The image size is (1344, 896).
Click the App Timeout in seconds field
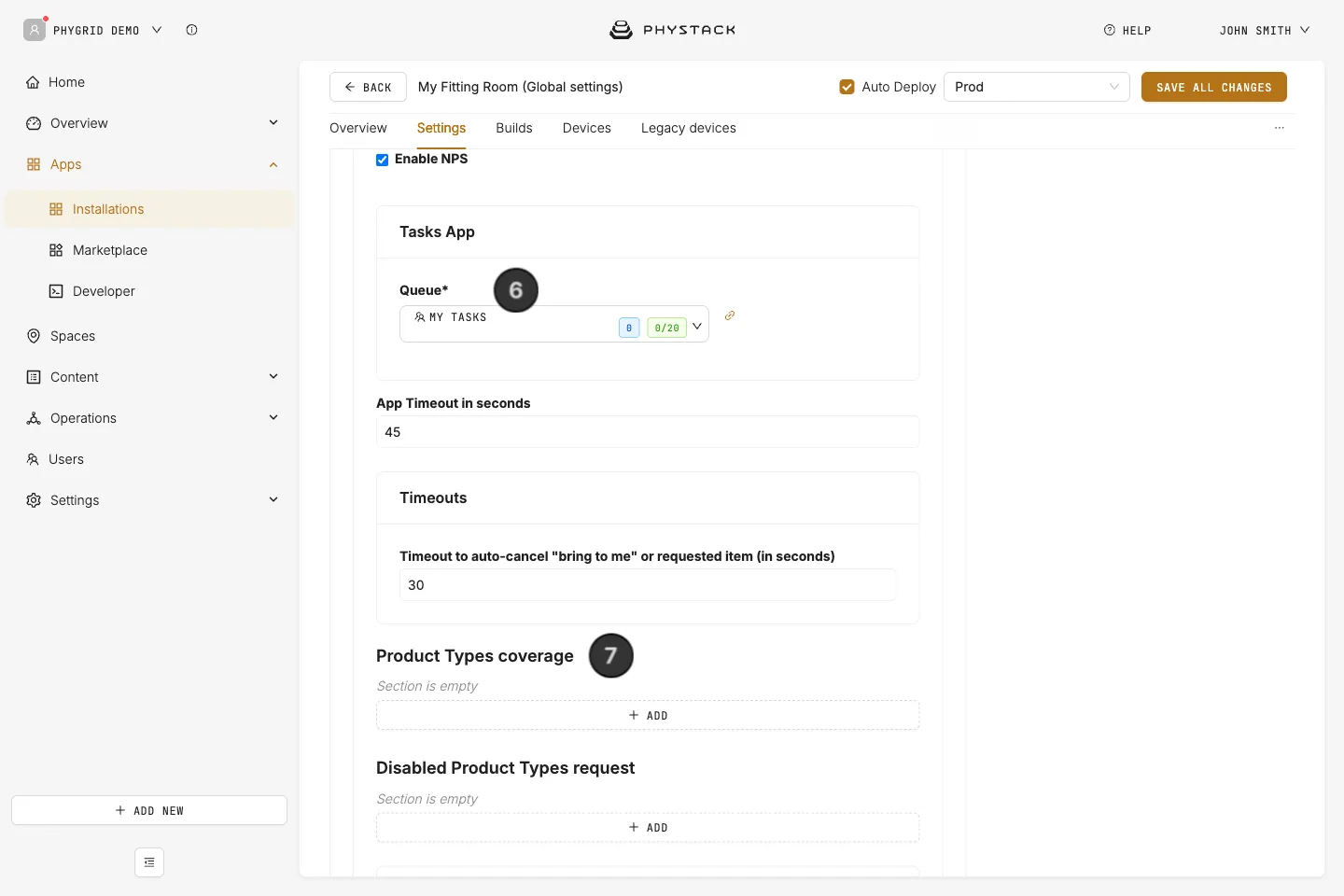pyautogui.click(x=648, y=432)
